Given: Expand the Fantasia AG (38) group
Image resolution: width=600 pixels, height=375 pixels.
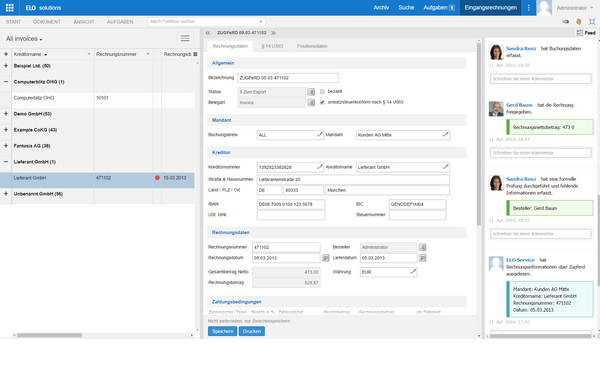Looking at the screenshot, I should point(6,146).
